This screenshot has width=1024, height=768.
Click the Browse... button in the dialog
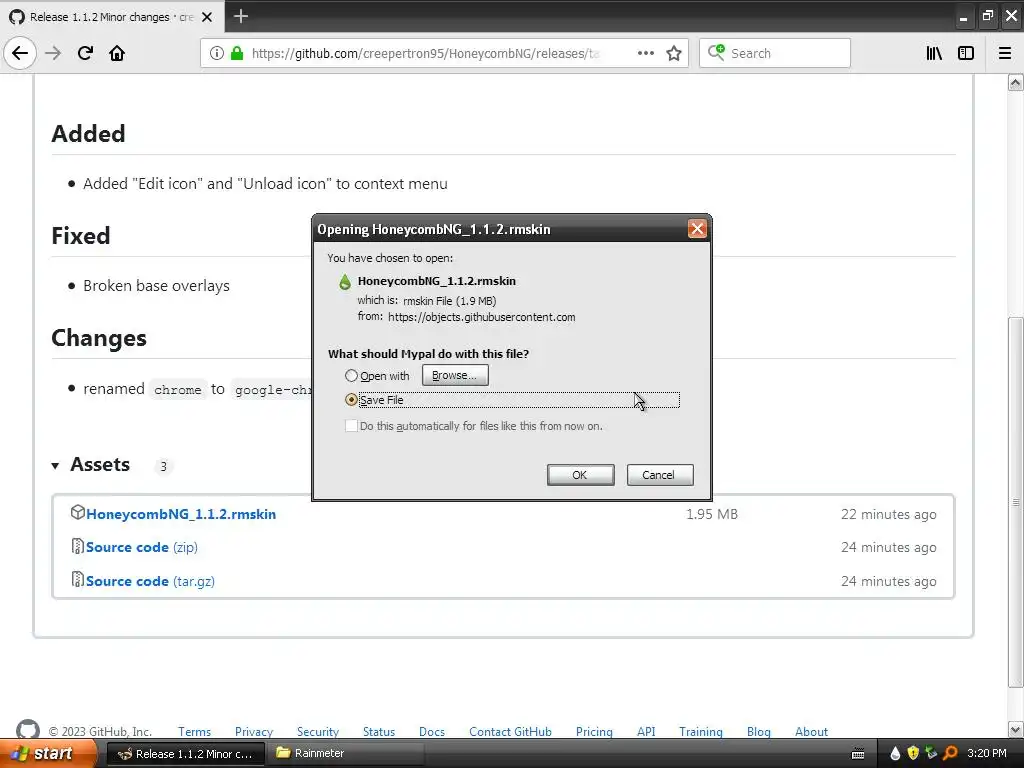point(455,376)
